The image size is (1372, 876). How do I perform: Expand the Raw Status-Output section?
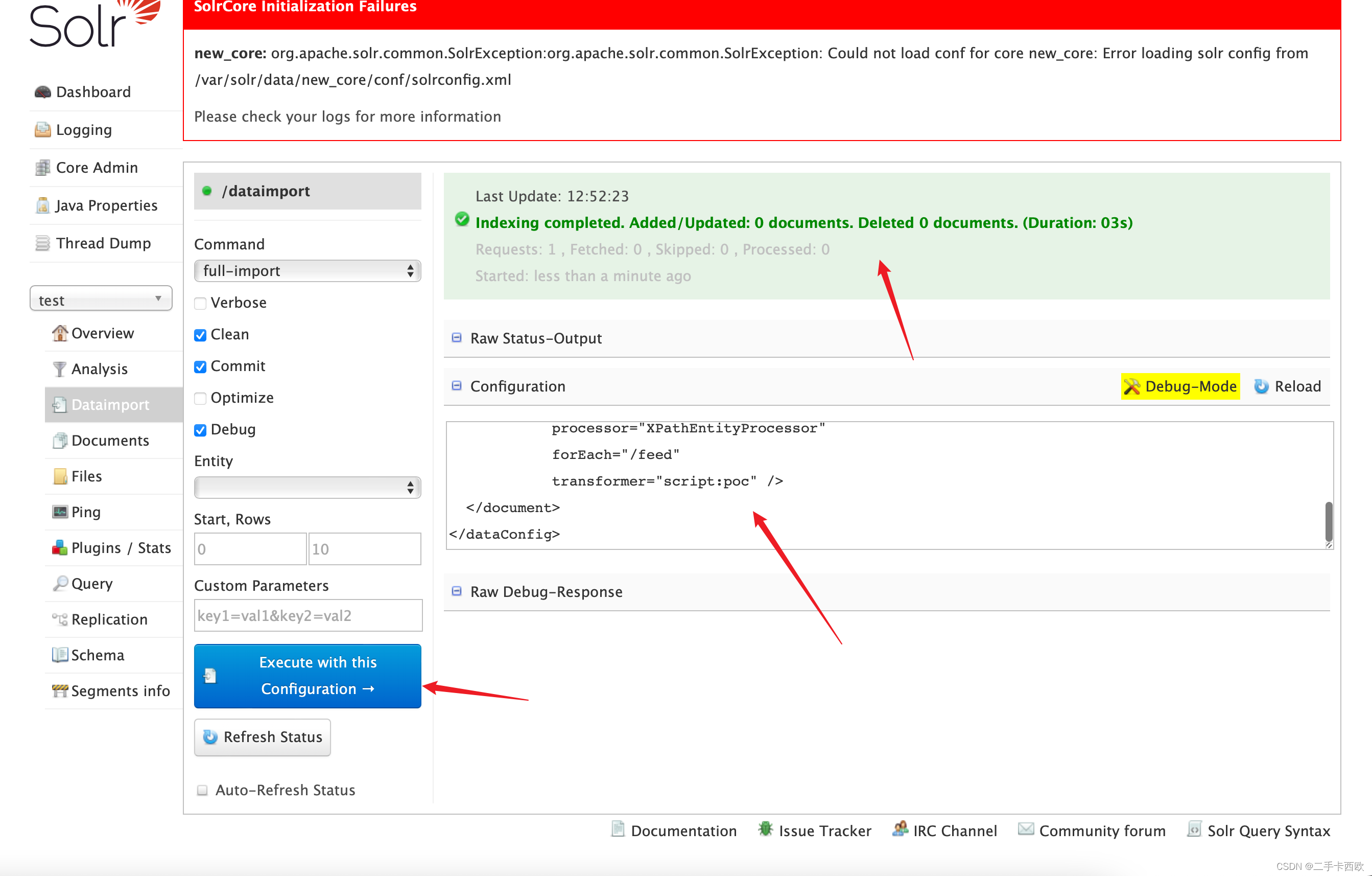click(536, 338)
